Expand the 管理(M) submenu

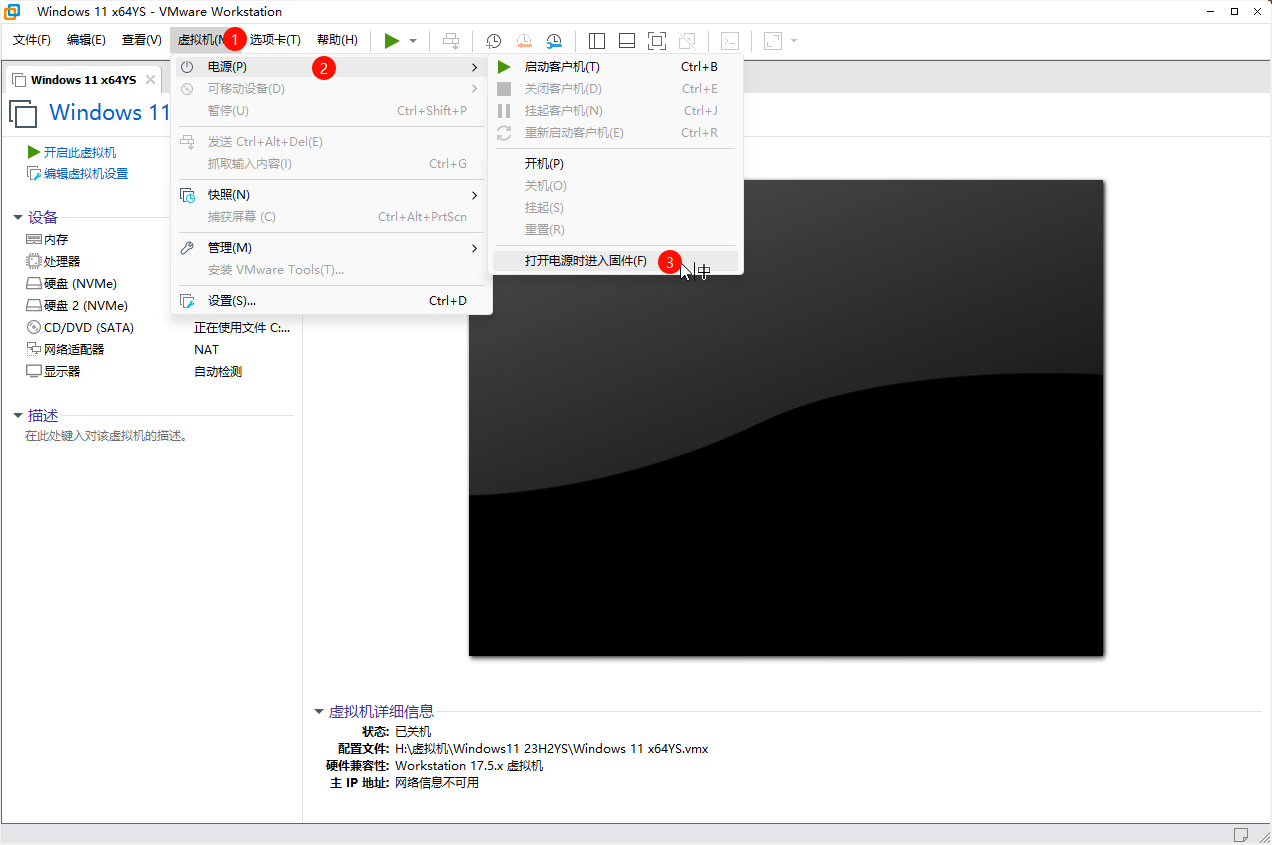click(x=331, y=248)
